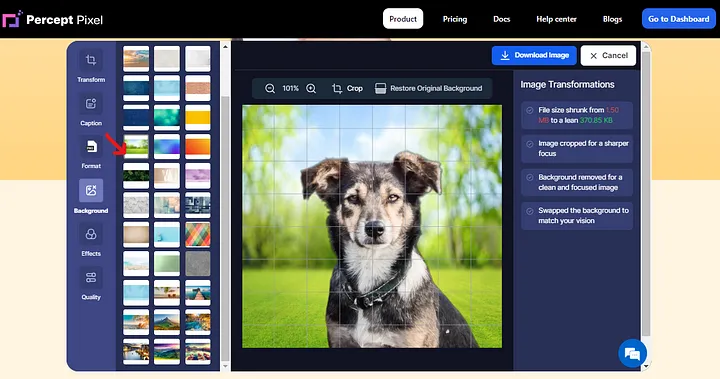
Task: Open the Quality tool in the sidebar
Action: [91, 283]
